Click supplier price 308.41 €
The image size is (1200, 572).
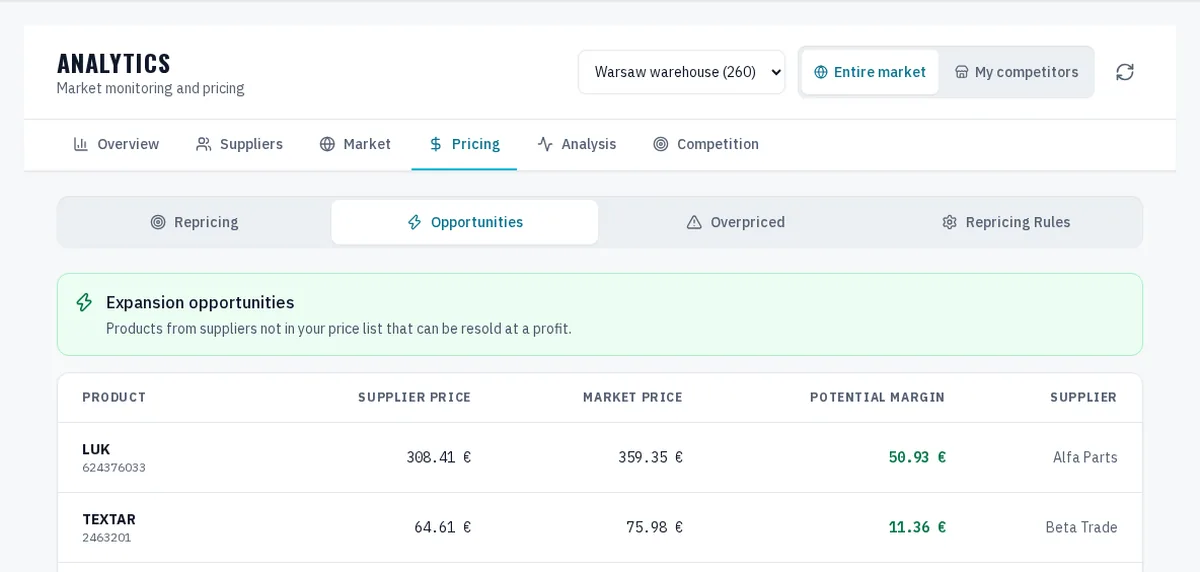(x=438, y=457)
